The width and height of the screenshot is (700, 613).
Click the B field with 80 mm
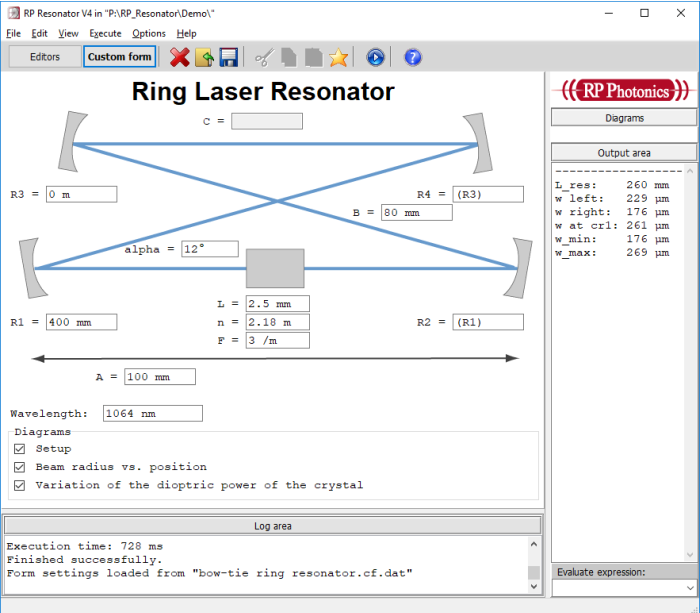[417, 213]
